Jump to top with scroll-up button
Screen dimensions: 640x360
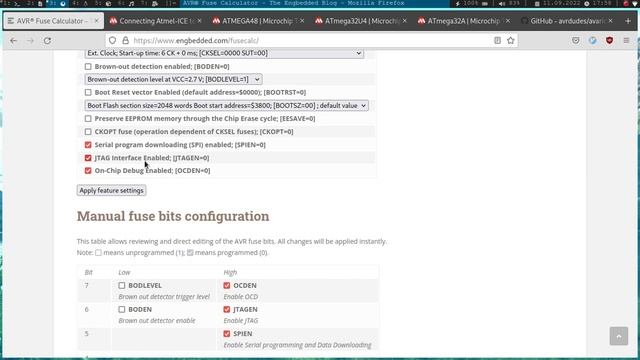click(x=619, y=336)
